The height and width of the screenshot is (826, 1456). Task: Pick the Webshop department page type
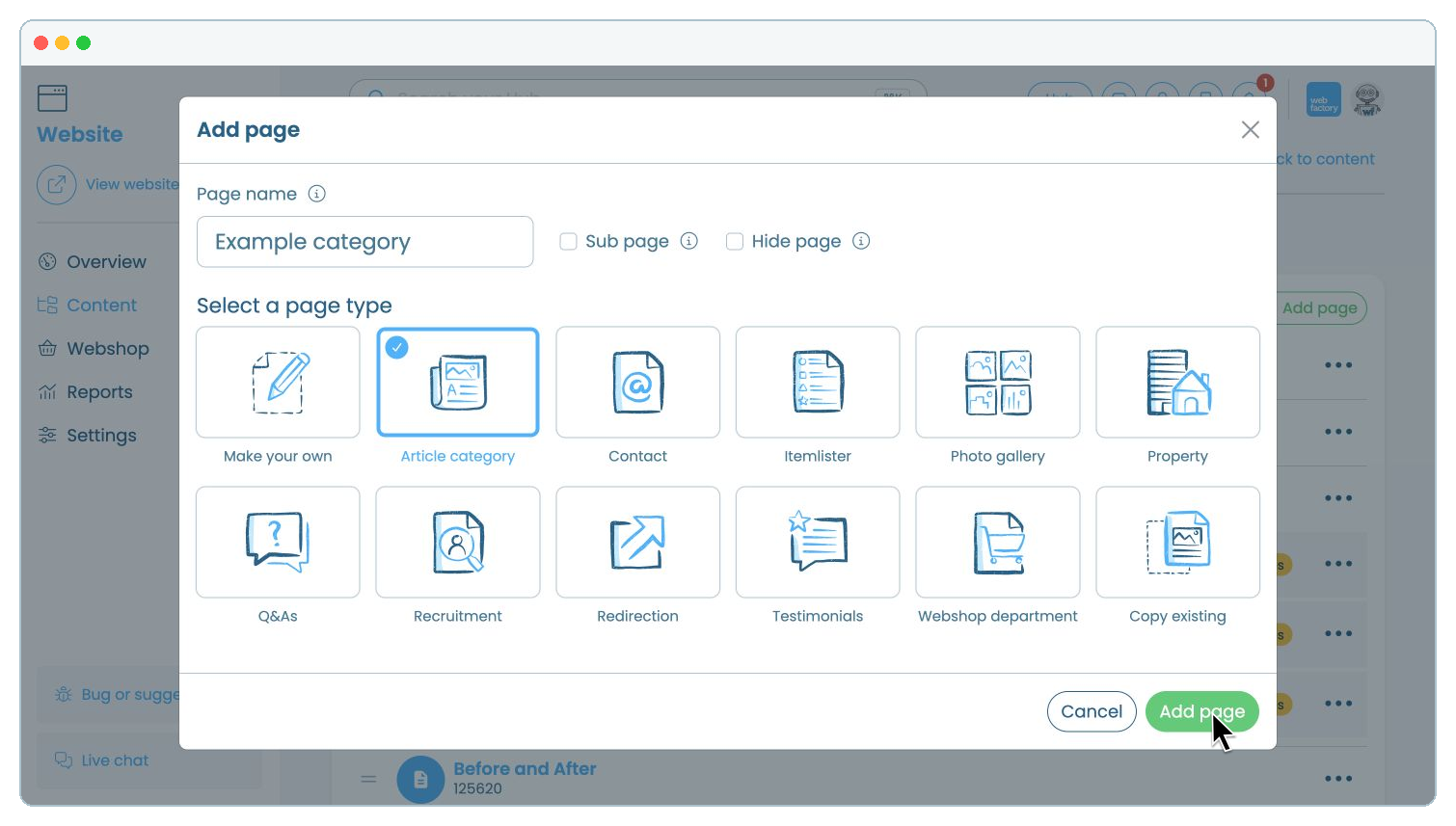(998, 542)
